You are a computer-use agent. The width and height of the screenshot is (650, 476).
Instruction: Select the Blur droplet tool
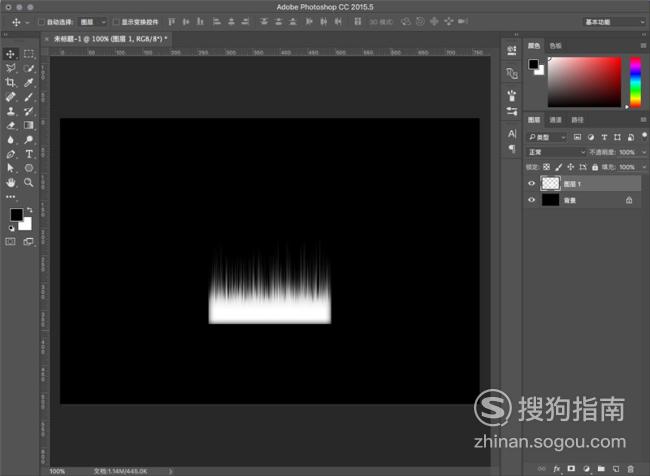point(11,140)
